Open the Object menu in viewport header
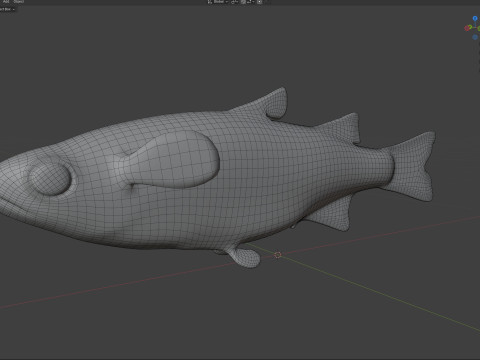This screenshot has width=480, height=360. pyautogui.click(x=19, y=2)
